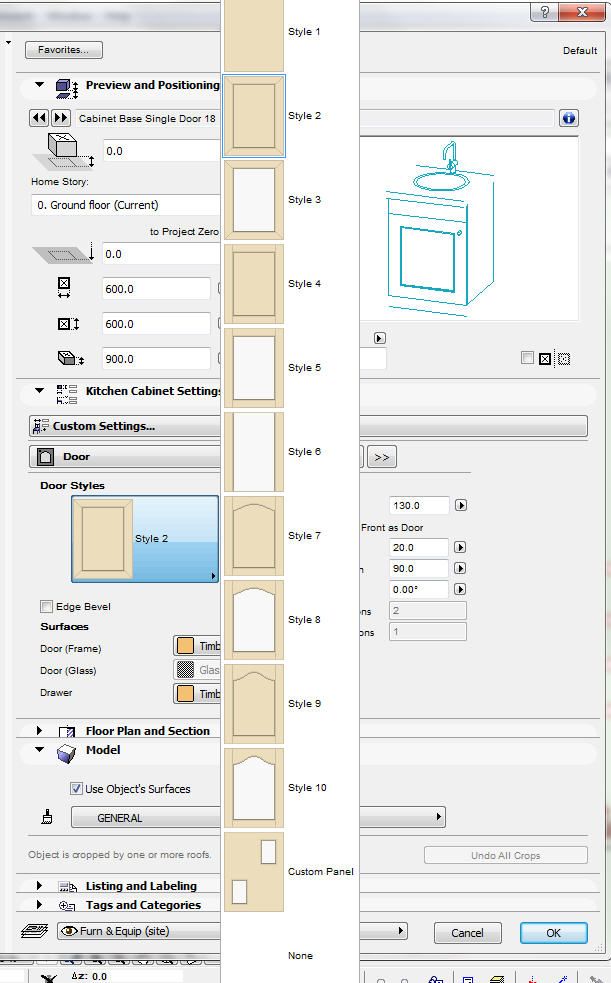Open Door Styles Style 2 popup
The width and height of the screenshot is (611, 983).
[x=145, y=539]
